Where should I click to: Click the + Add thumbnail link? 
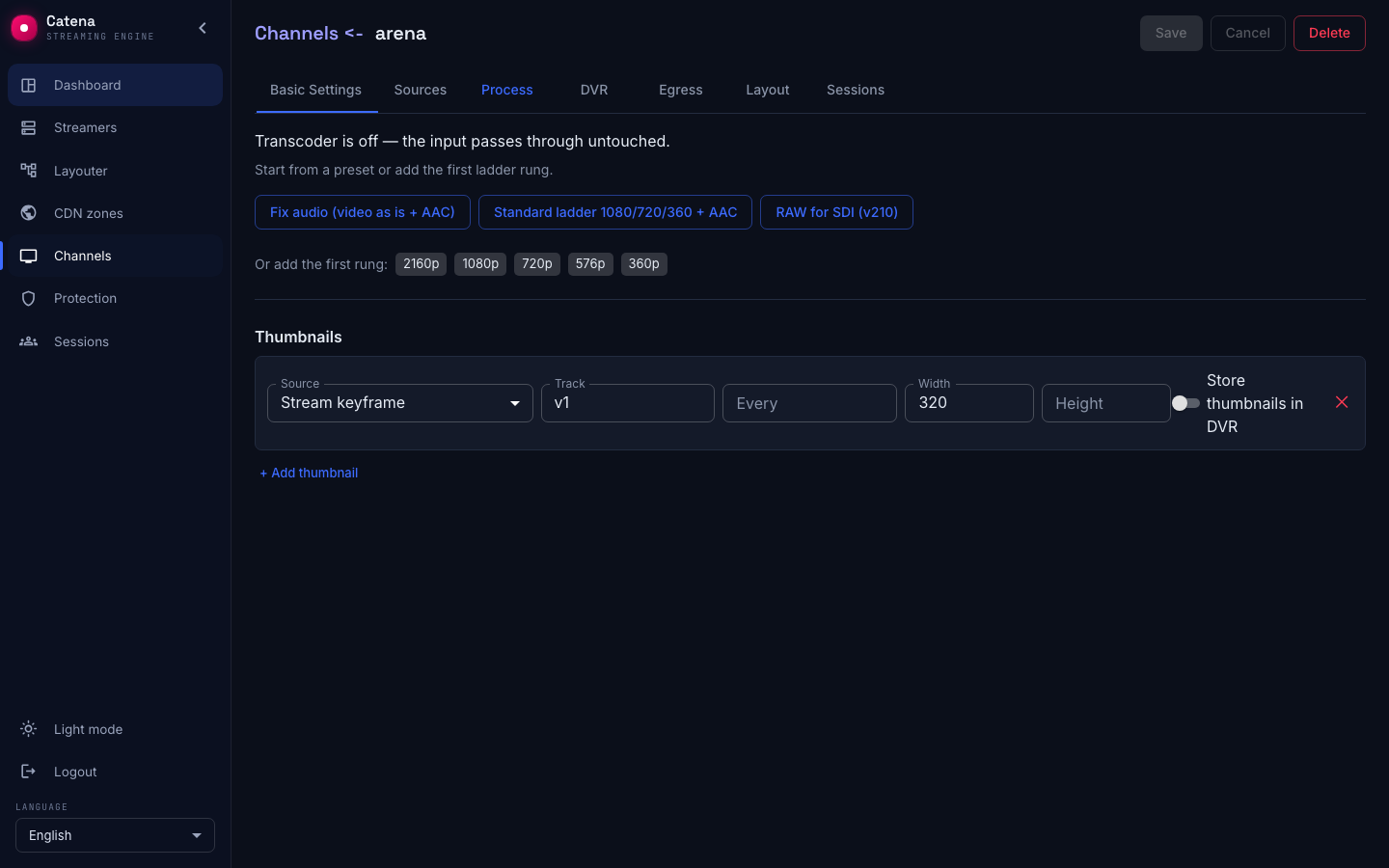309,473
